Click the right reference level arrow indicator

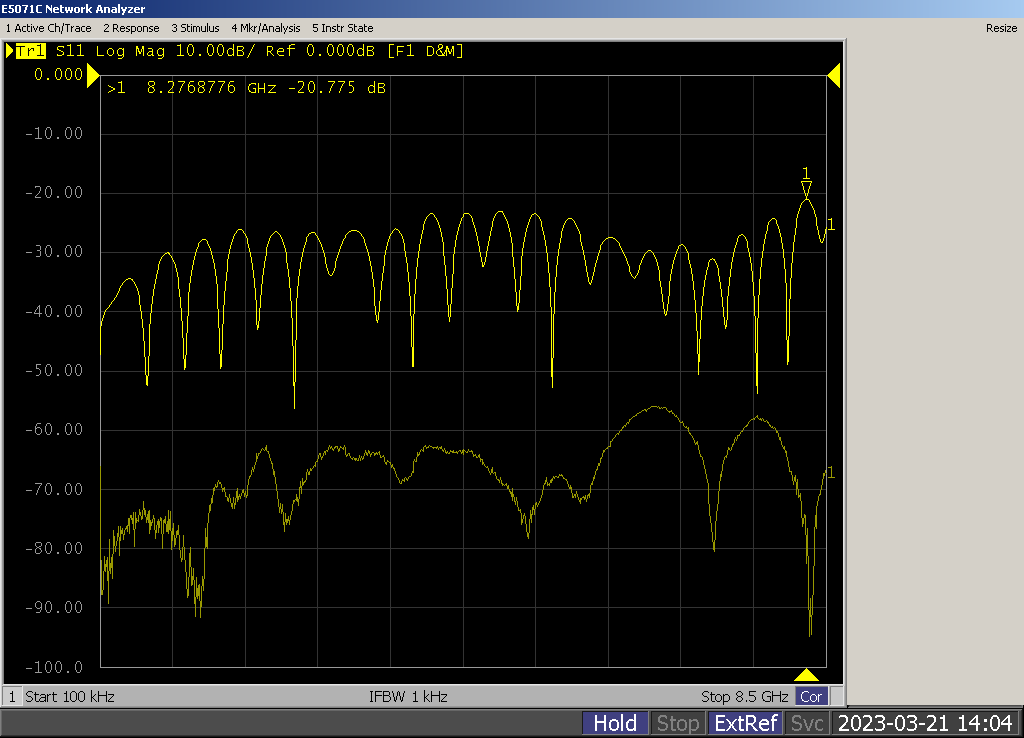833,75
